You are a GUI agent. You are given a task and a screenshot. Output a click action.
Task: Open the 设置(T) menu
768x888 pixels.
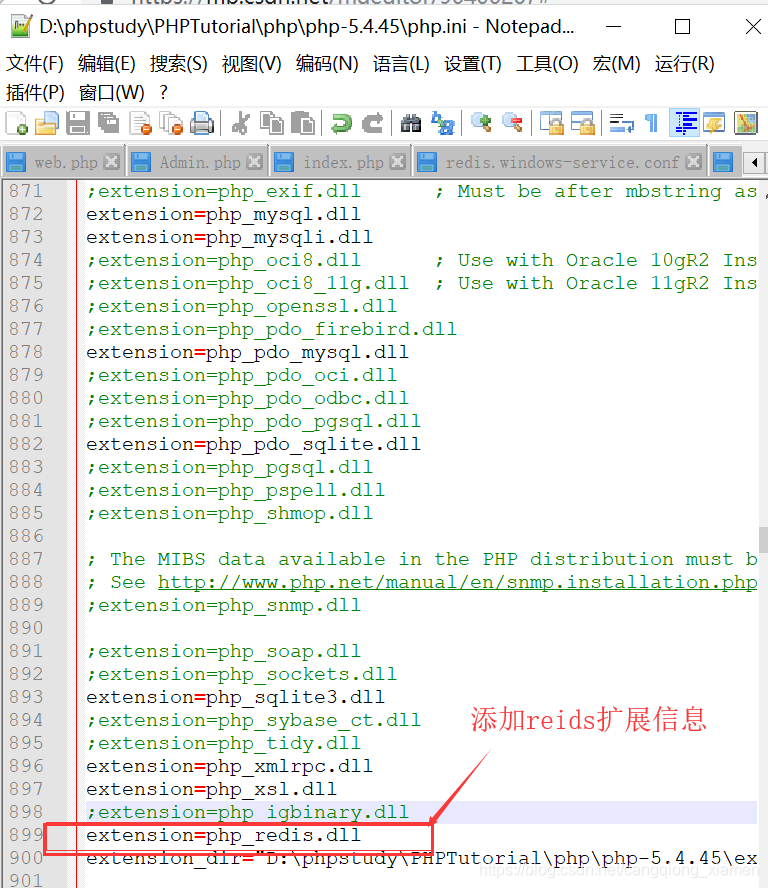click(472, 63)
